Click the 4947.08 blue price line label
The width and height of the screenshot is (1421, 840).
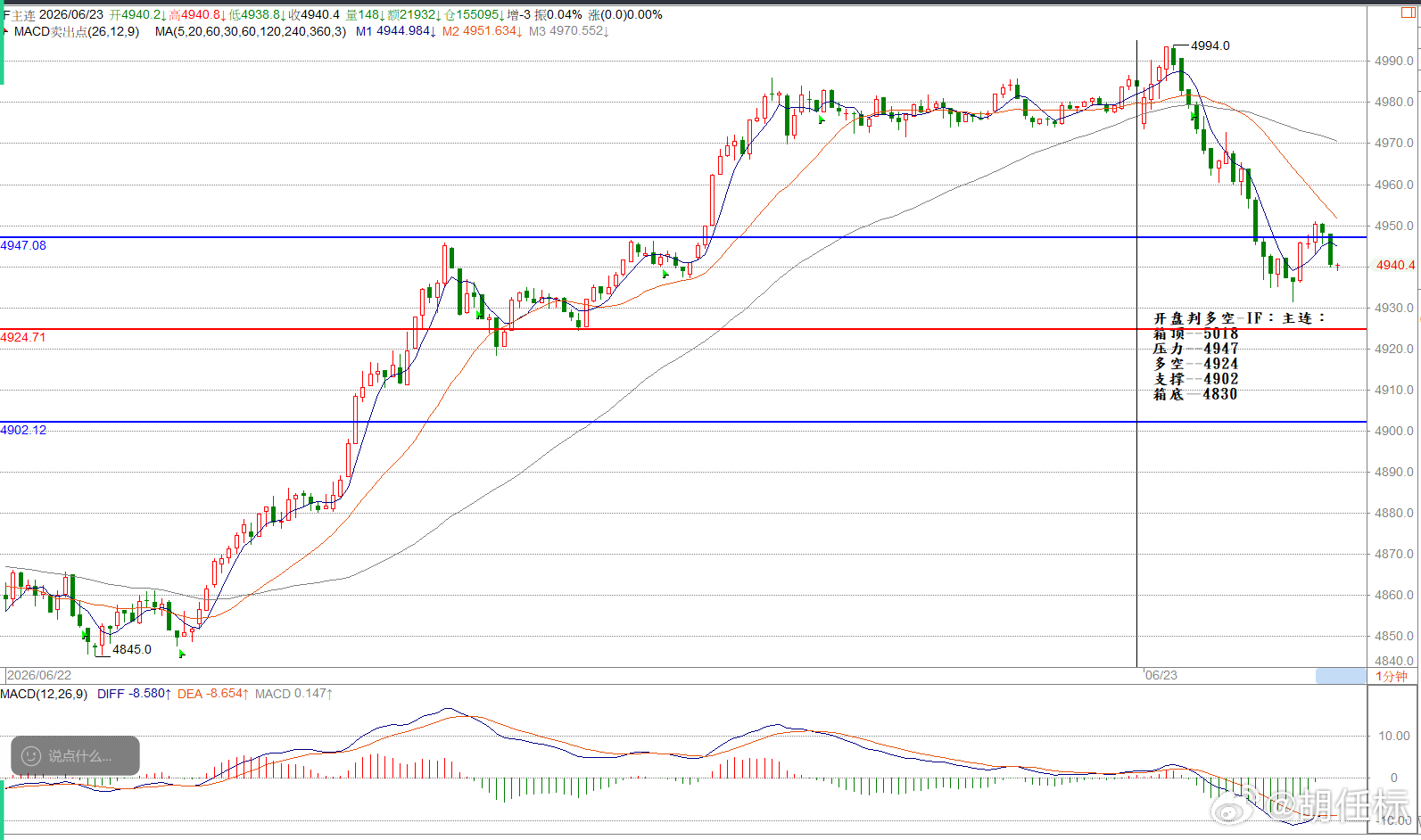click(x=23, y=245)
